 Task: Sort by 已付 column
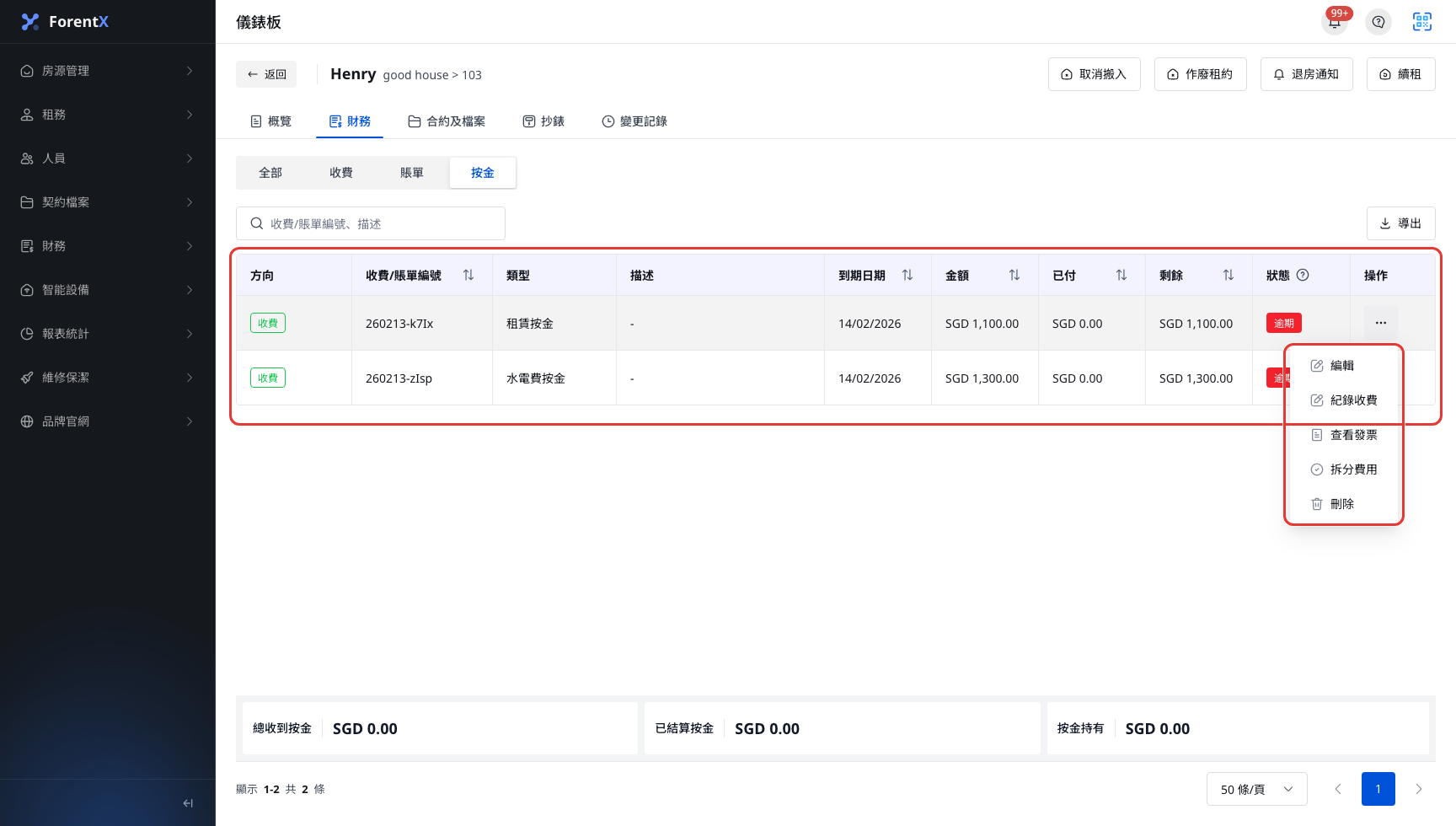point(1121,276)
